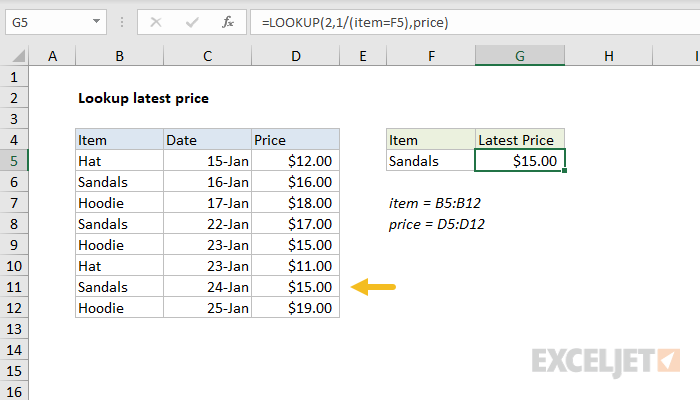Click the 'Sandals' cell in row 6
This screenshot has height=400, width=700.
tap(119, 182)
